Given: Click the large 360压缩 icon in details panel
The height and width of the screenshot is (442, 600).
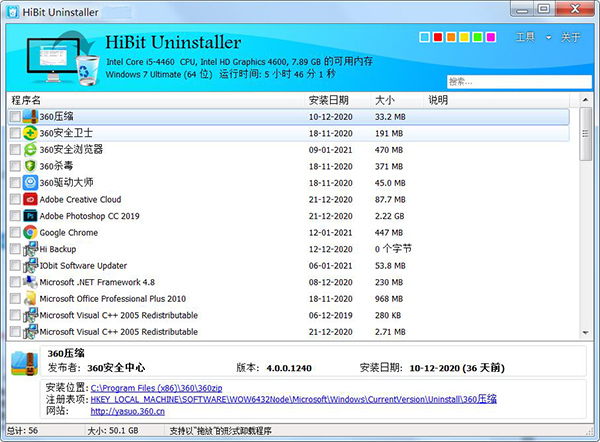Looking at the screenshot, I should [24, 364].
